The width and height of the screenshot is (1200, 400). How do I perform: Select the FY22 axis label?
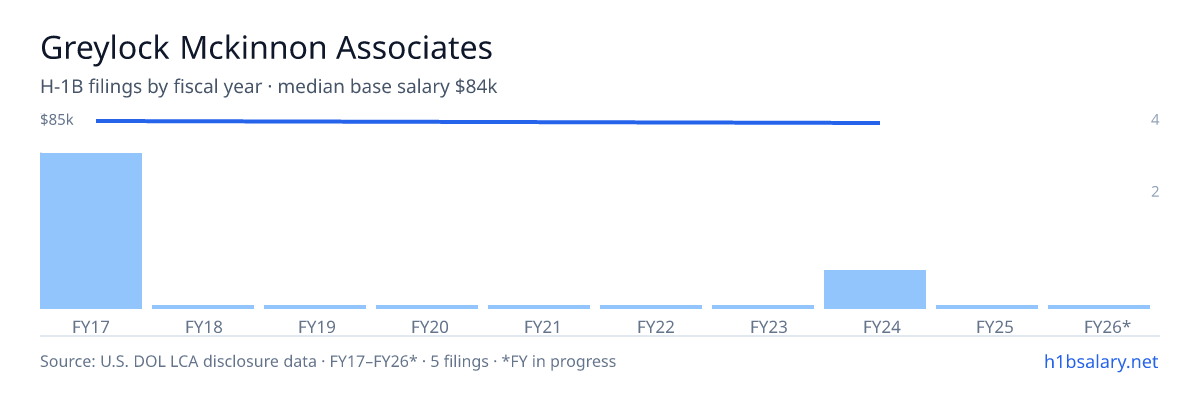coord(651,327)
